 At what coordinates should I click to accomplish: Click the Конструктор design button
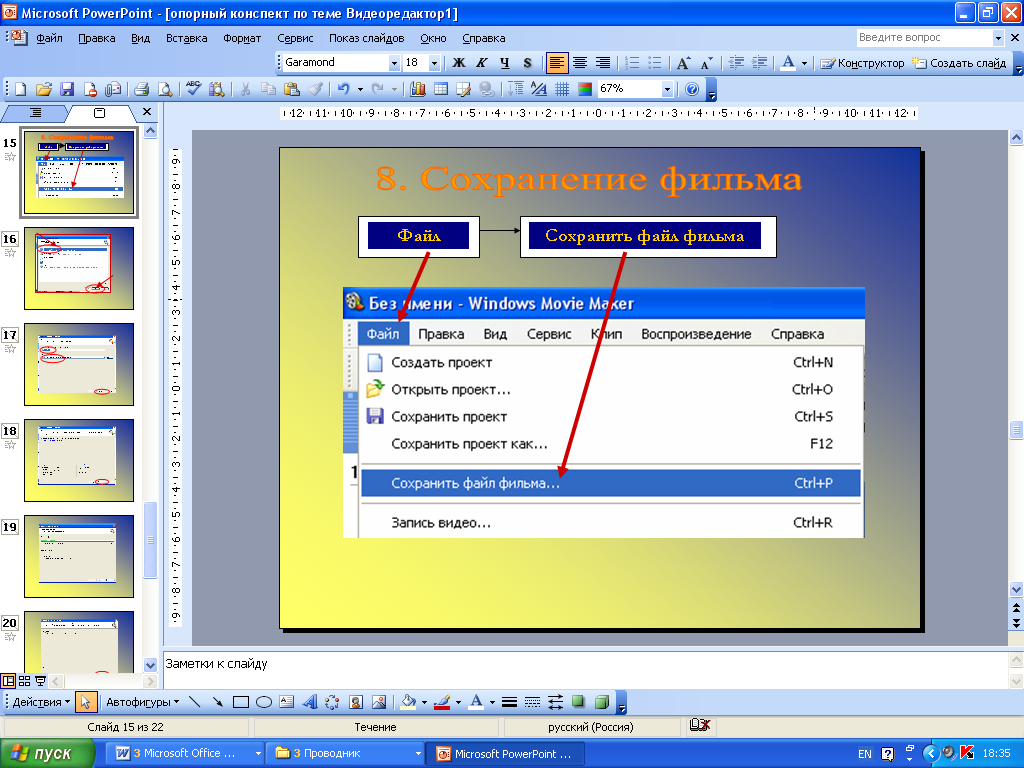click(862, 63)
